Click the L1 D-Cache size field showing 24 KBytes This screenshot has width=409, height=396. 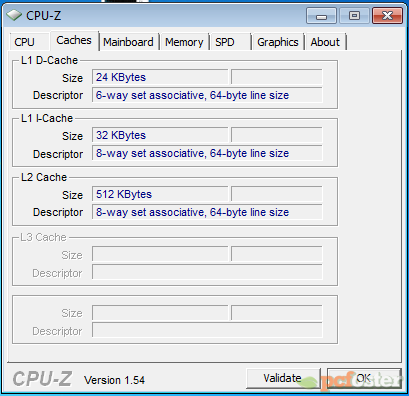point(160,77)
